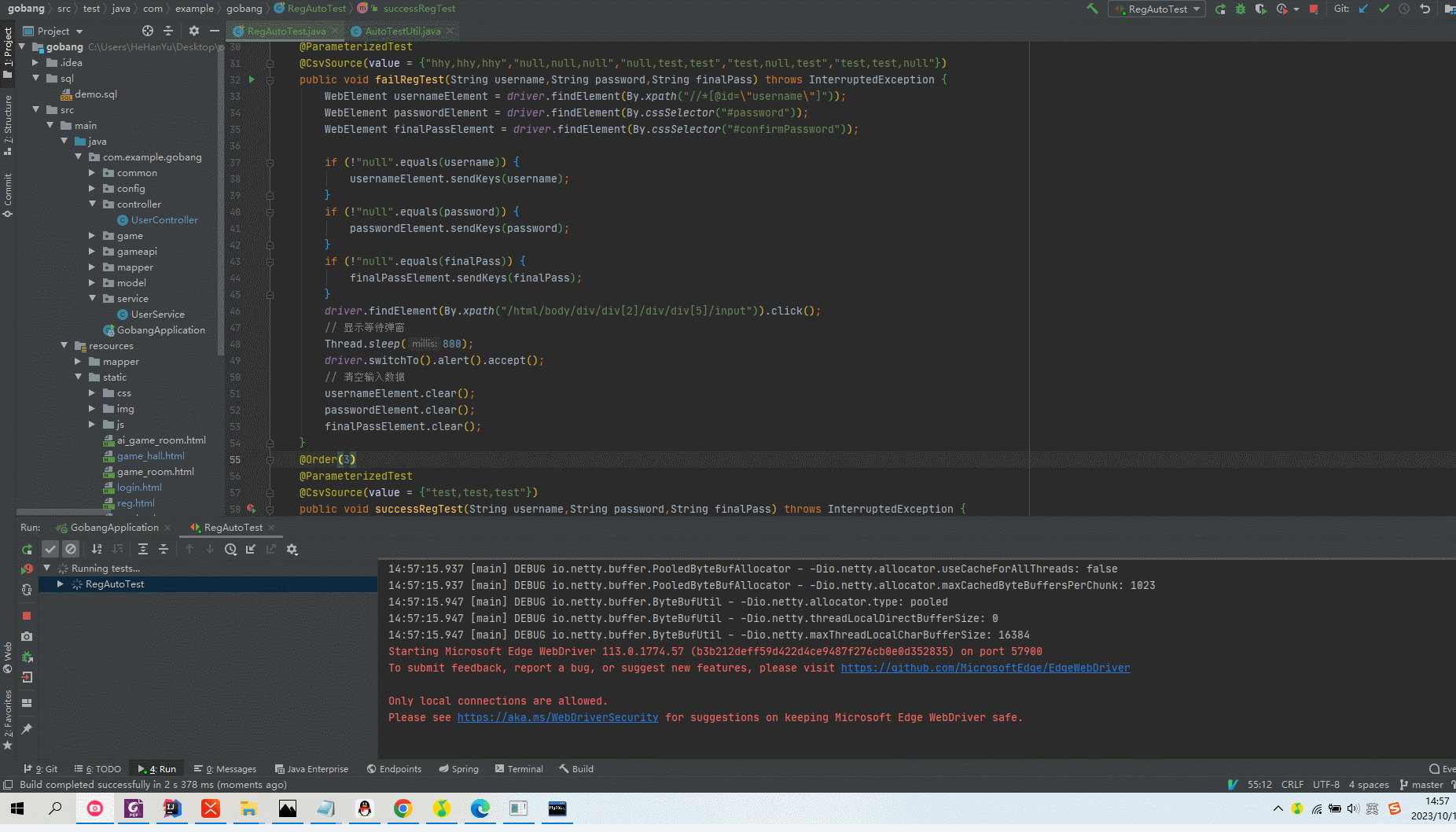Collapse all test results in Run toolbar
The width and height of the screenshot is (1456, 832).
(x=164, y=549)
